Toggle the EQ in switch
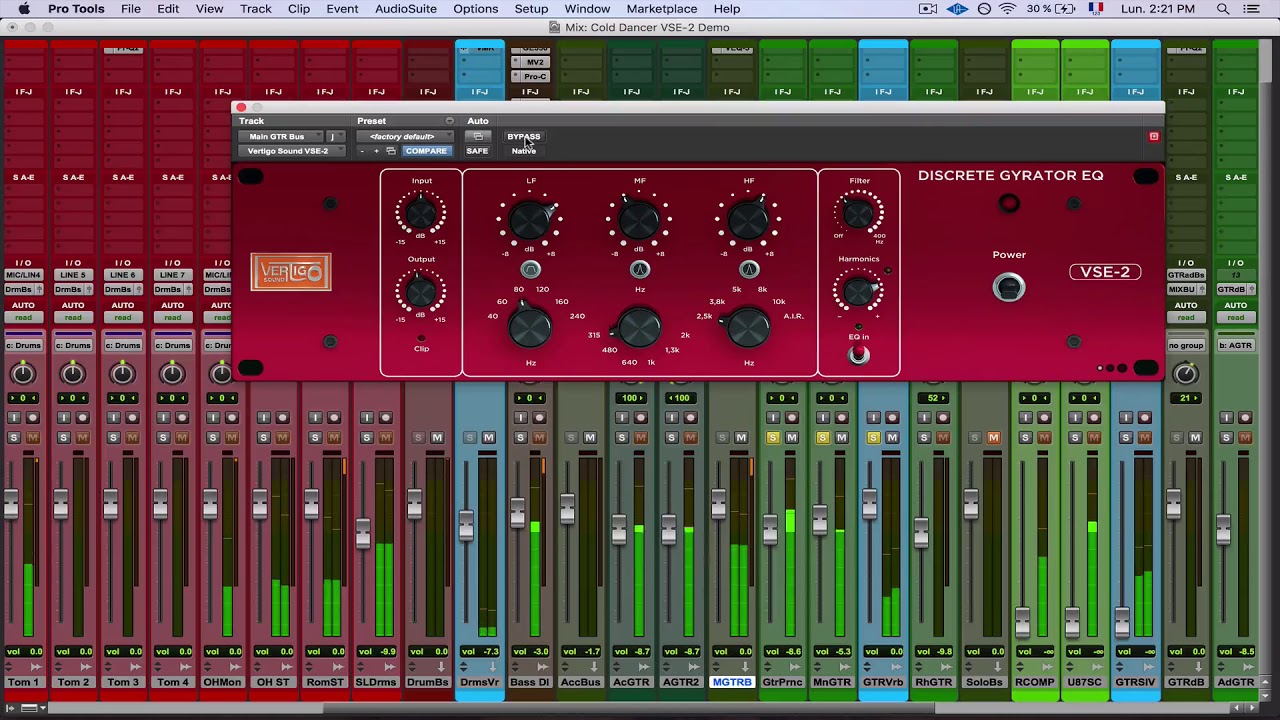Image resolution: width=1280 pixels, height=720 pixels. click(x=858, y=355)
